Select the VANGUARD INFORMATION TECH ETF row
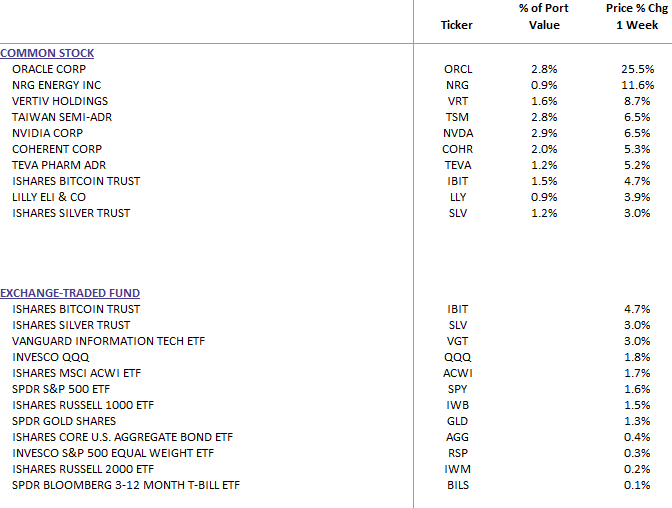672x508 pixels. (108, 341)
